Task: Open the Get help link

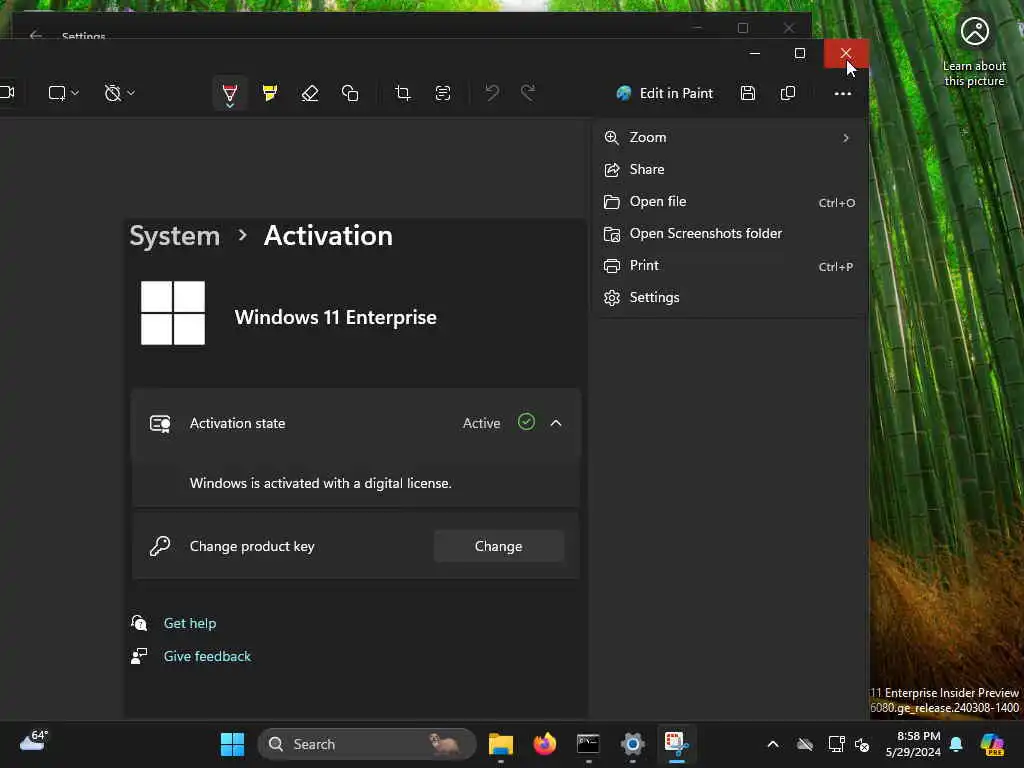Action: click(x=190, y=623)
